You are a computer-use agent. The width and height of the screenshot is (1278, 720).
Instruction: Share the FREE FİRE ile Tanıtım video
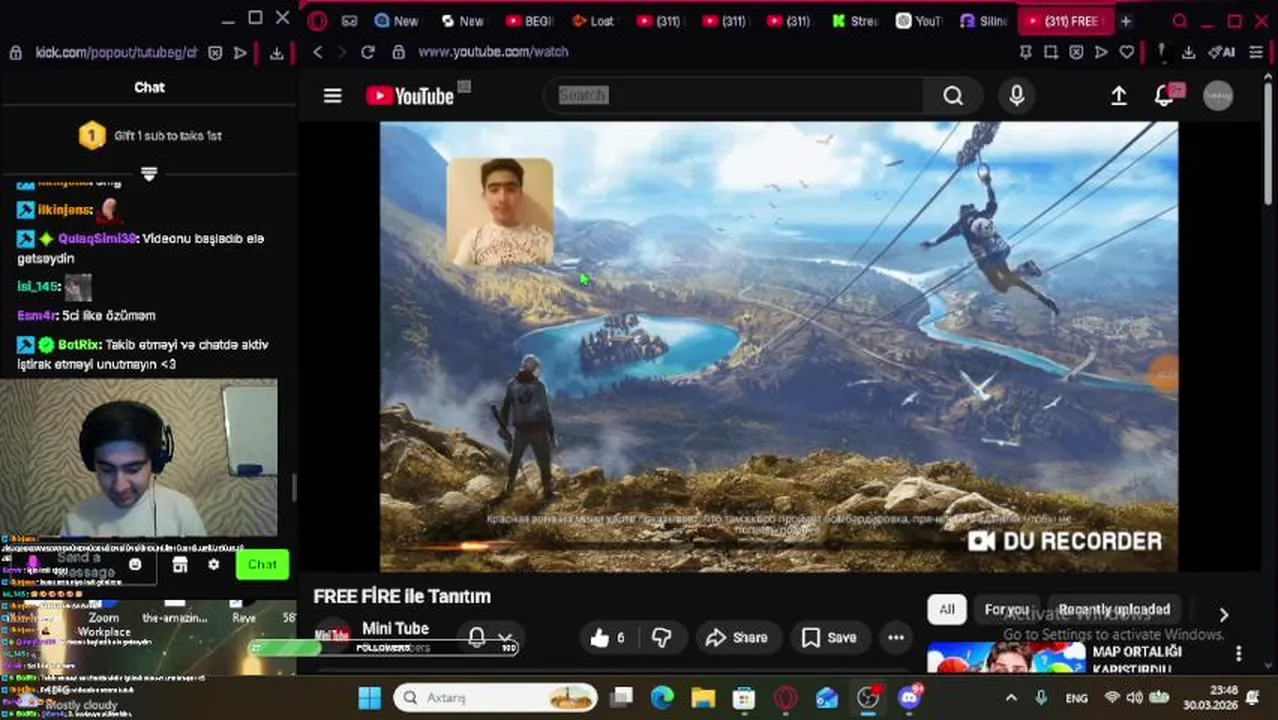coord(737,637)
